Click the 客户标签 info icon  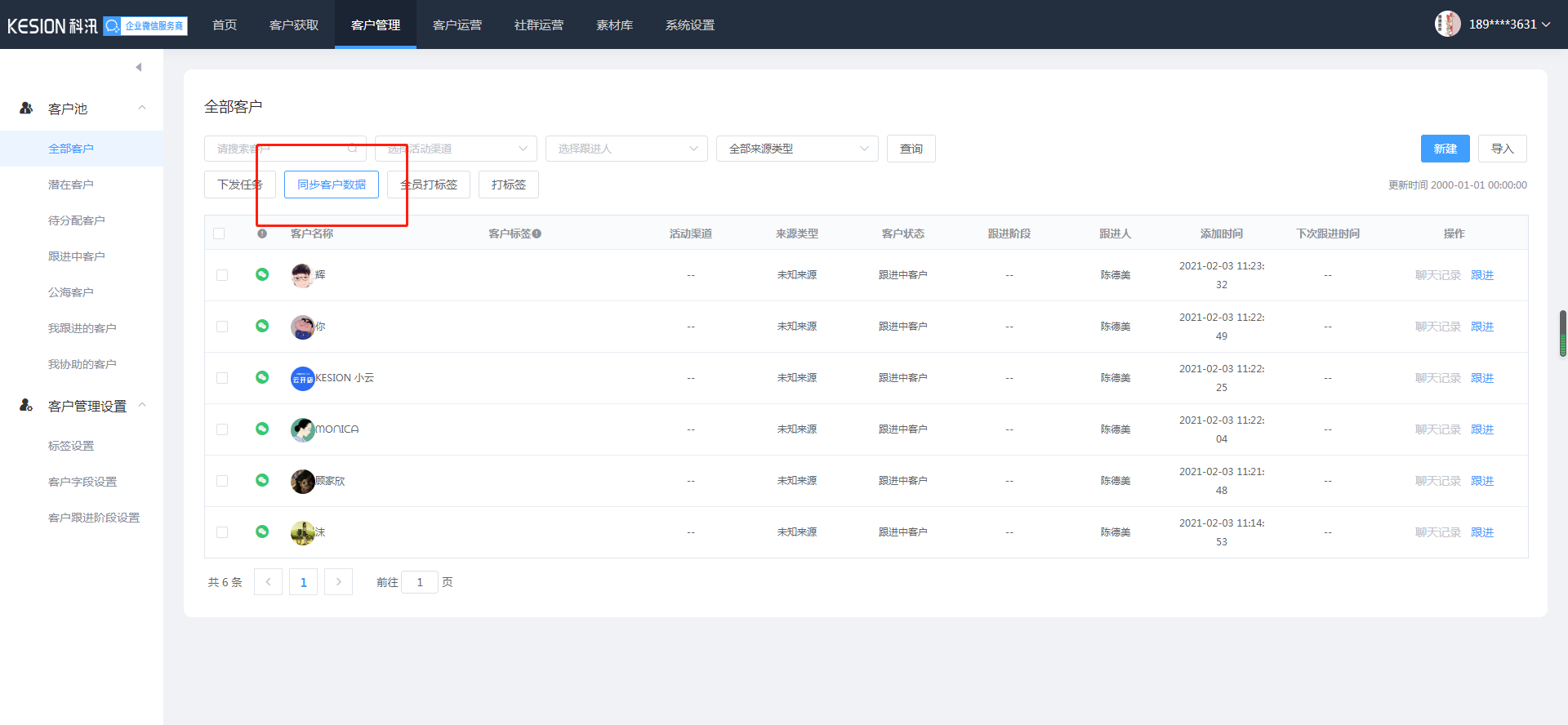[537, 234]
